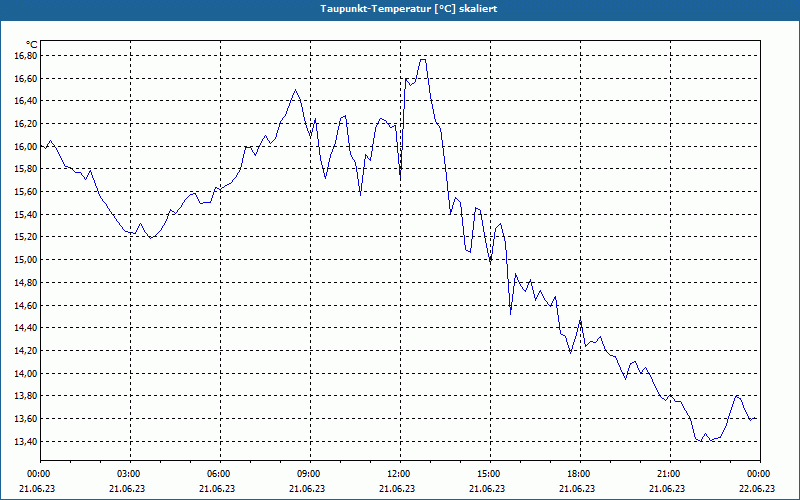This screenshot has height=500, width=800.
Task: Select the 16,00 y-axis value
Action: point(25,146)
